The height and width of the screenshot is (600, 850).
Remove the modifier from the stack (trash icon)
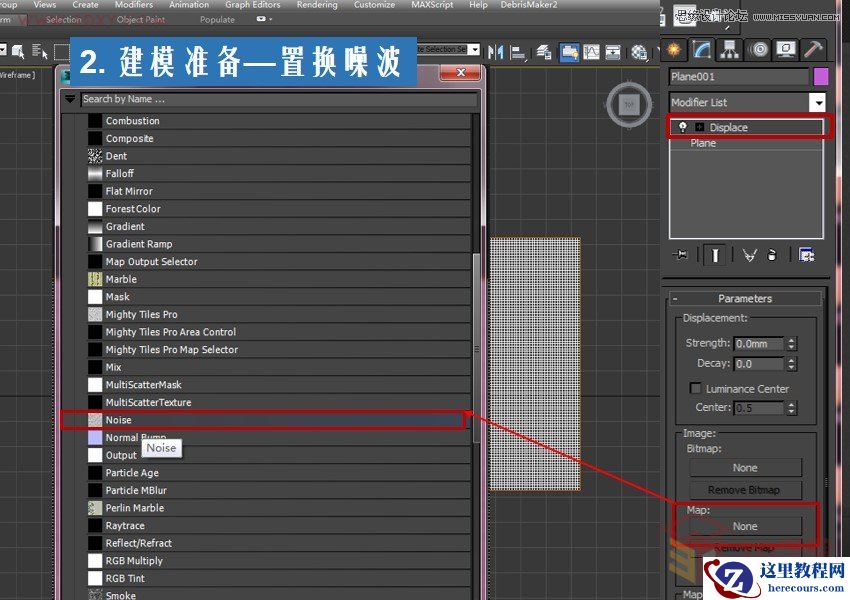[x=769, y=254]
